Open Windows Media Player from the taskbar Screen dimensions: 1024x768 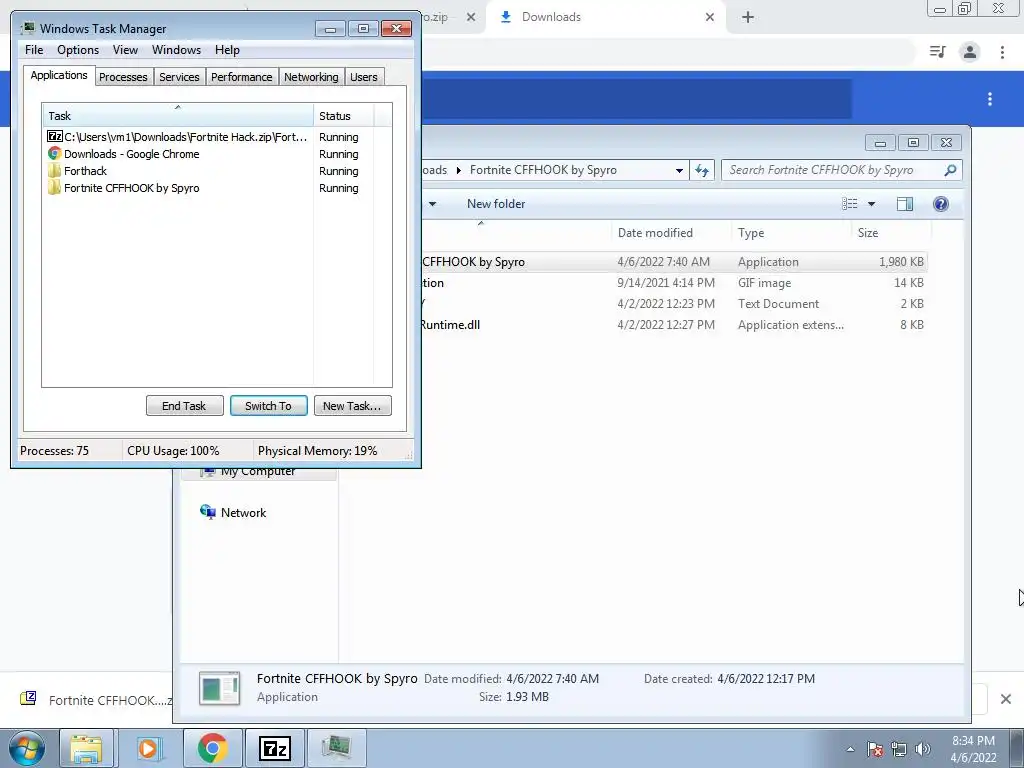click(x=148, y=748)
